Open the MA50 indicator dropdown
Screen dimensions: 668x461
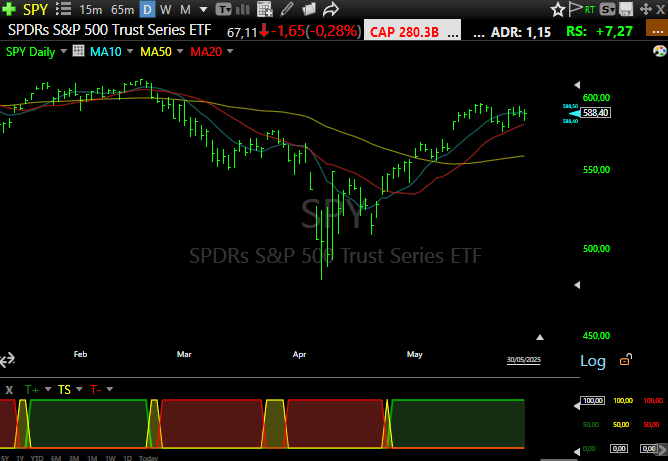pyautogui.click(x=180, y=51)
